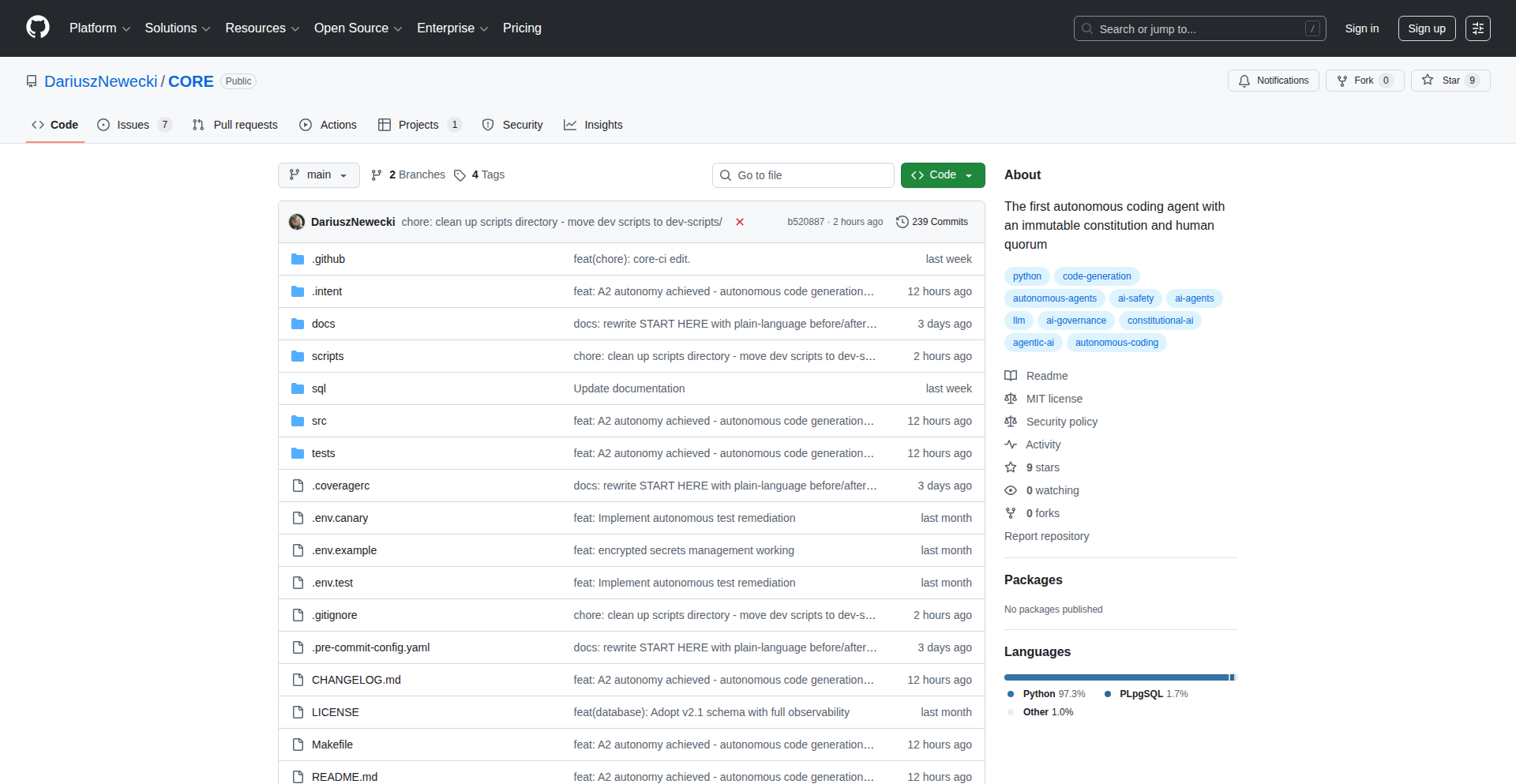Switch to the Issues tab
This screenshot has width=1516, height=784.
pos(133,125)
